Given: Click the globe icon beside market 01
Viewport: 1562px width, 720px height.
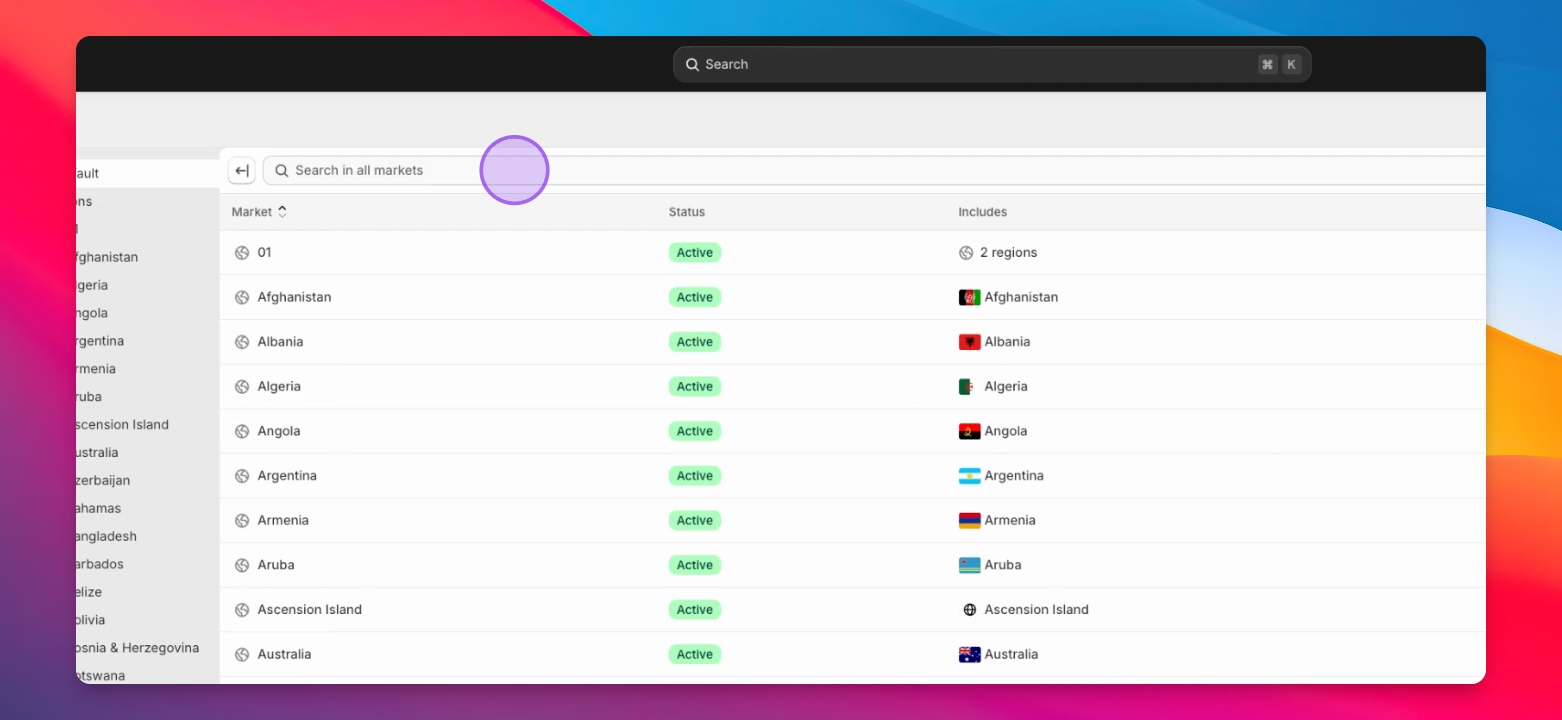Looking at the screenshot, I should click(x=242, y=253).
